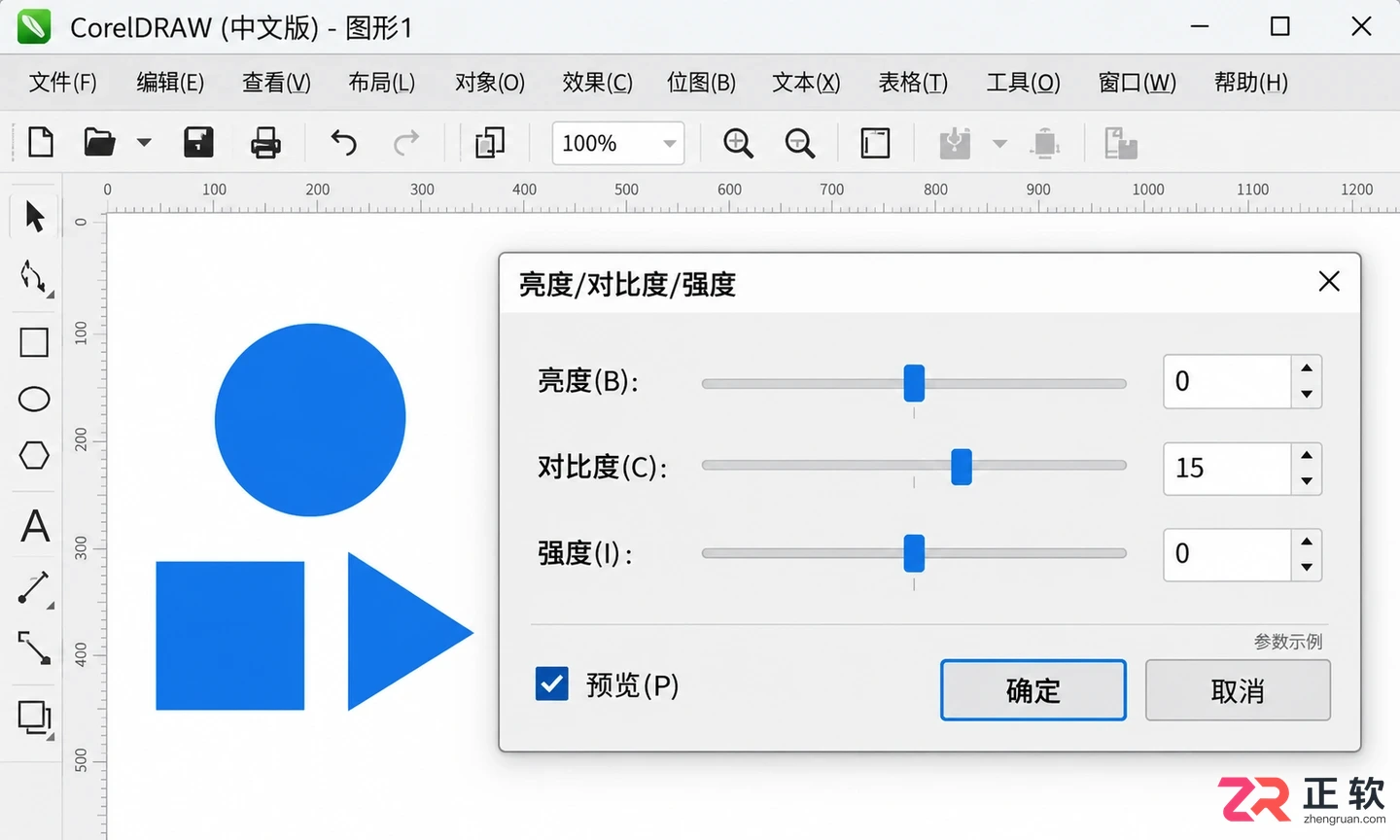
Task: Select the Connector tool
Action: 34,647
